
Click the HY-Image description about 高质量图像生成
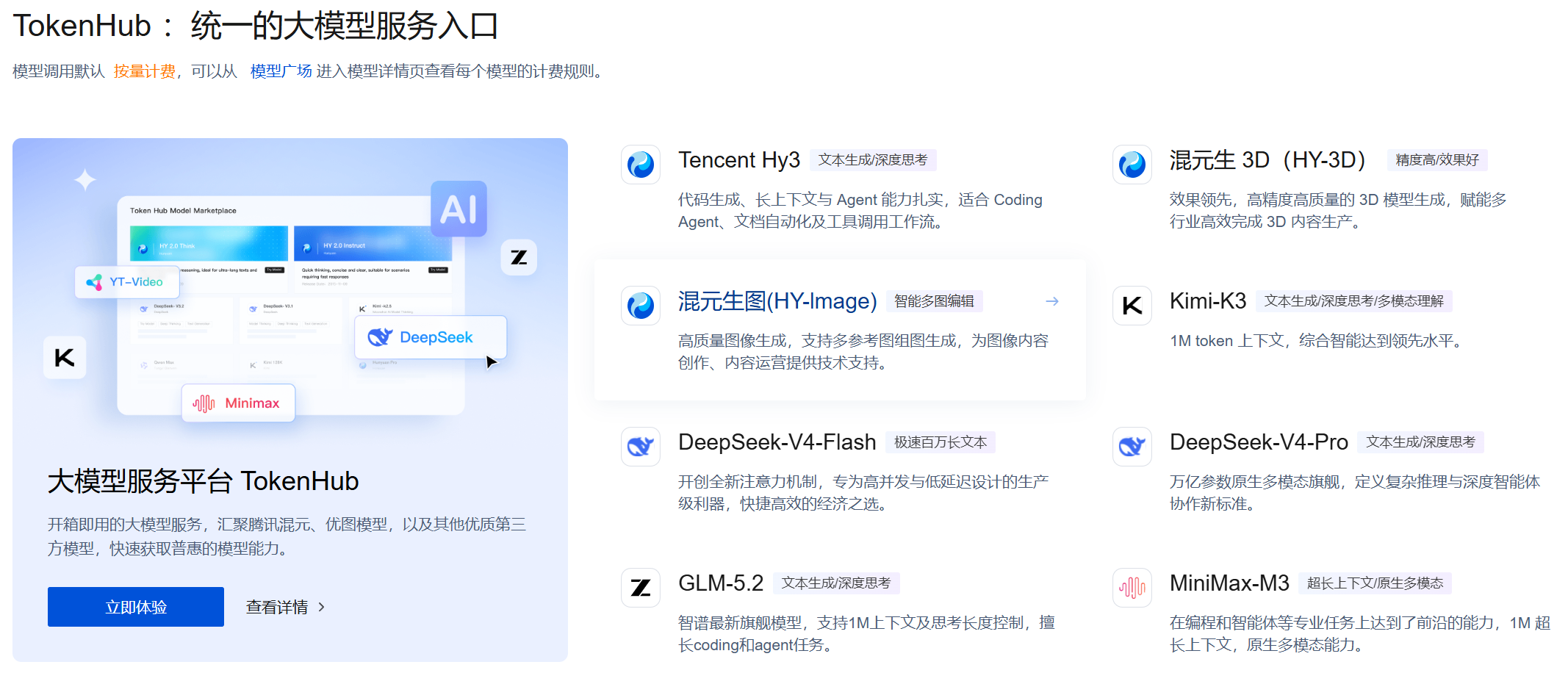(x=863, y=352)
